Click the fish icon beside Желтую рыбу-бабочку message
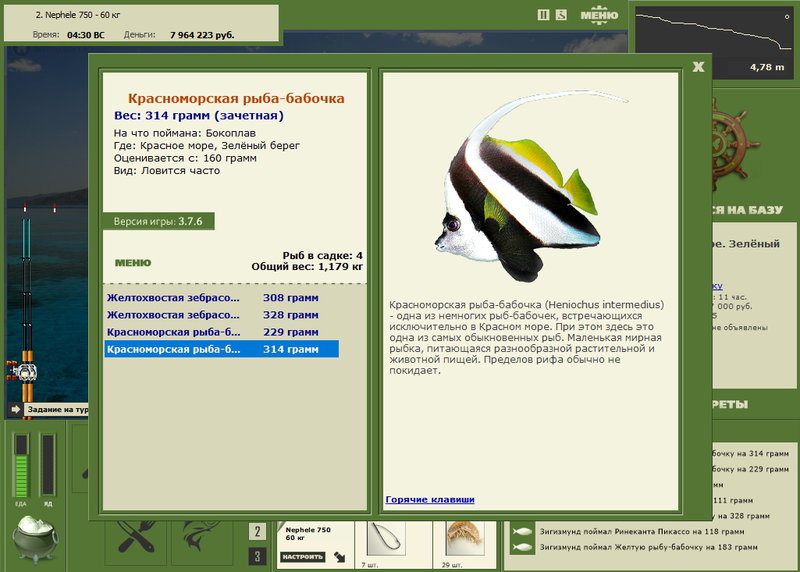The image size is (800, 572). (x=521, y=548)
